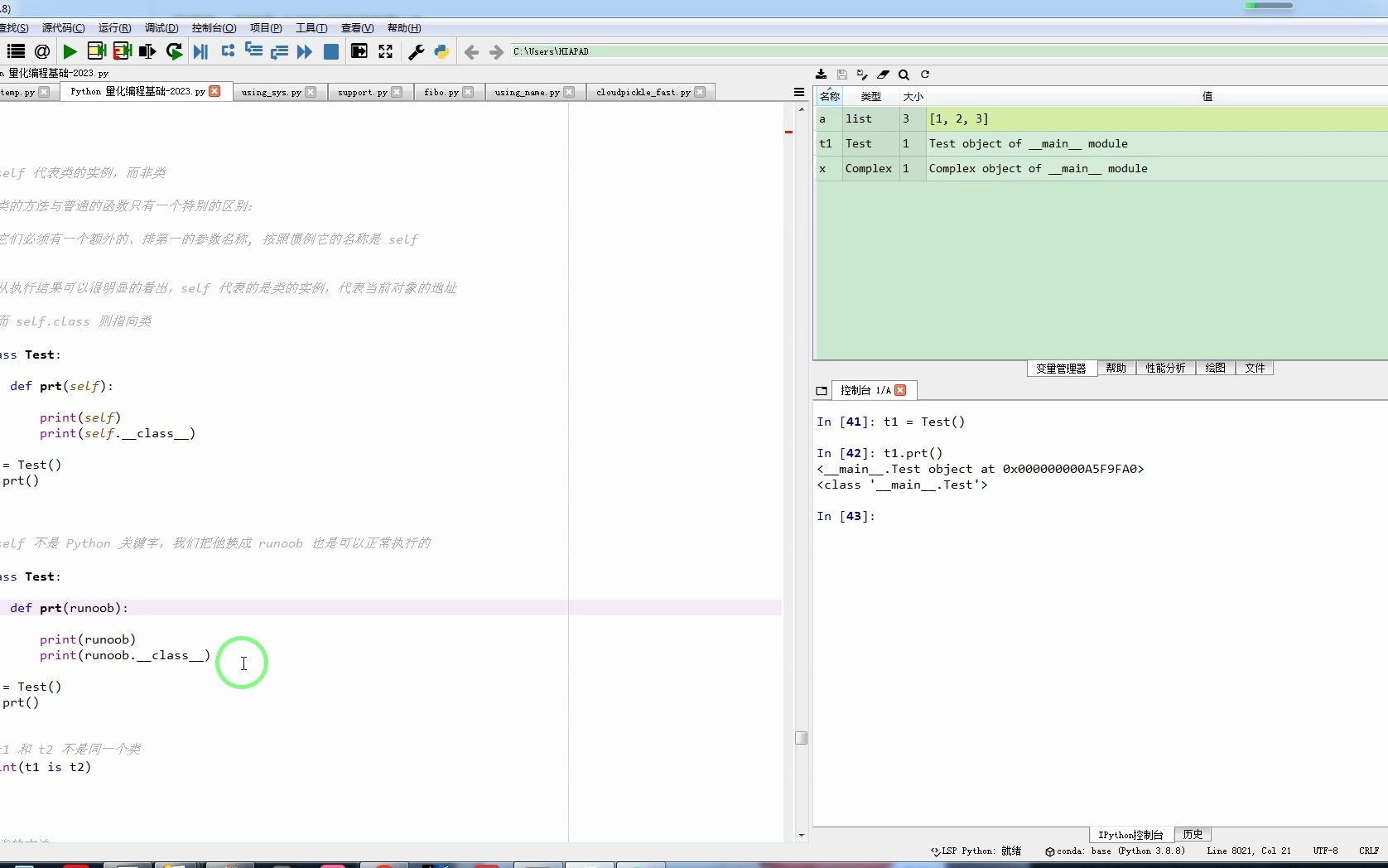Viewport: 1388px width, 868px height.
Task: Step out to return debug icon
Action: [279, 51]
